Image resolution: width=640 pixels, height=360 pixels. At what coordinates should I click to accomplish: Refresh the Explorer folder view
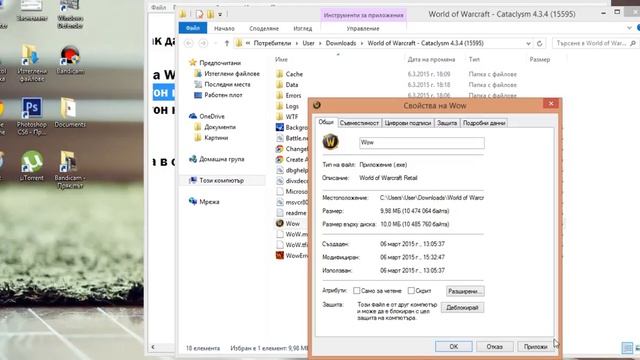coord(540,43)
